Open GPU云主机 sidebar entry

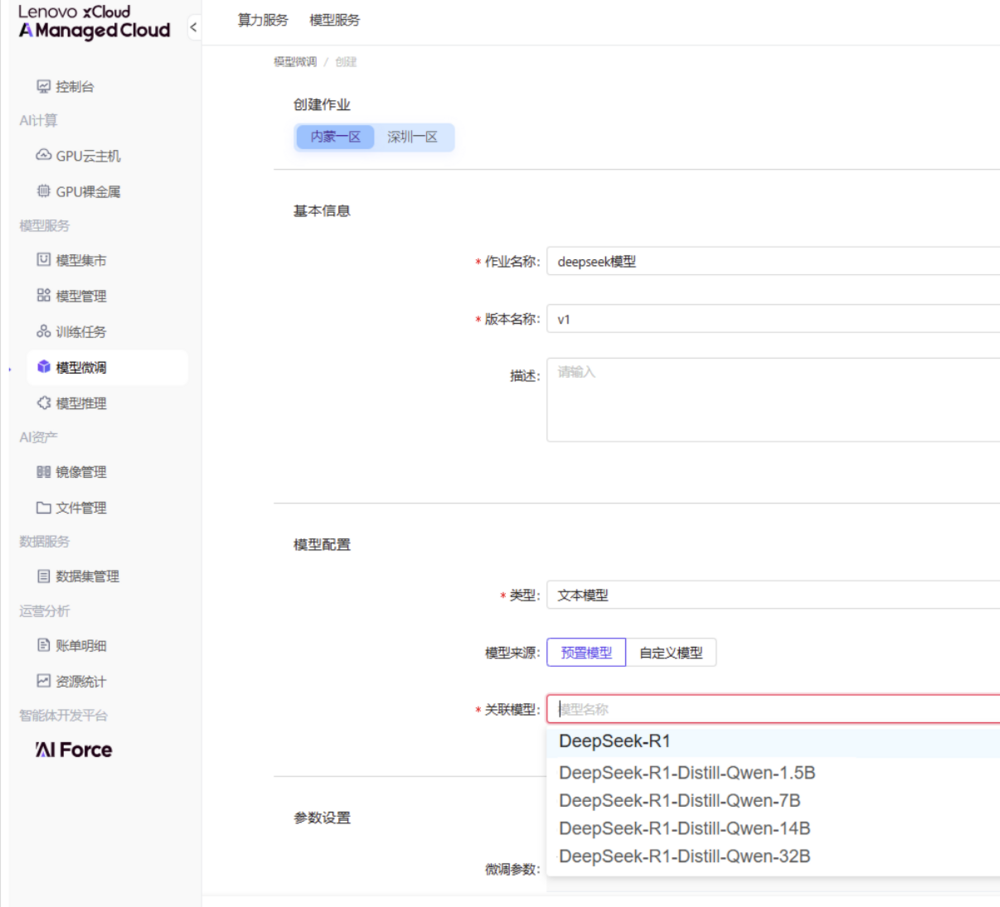[x=88, y=156]
